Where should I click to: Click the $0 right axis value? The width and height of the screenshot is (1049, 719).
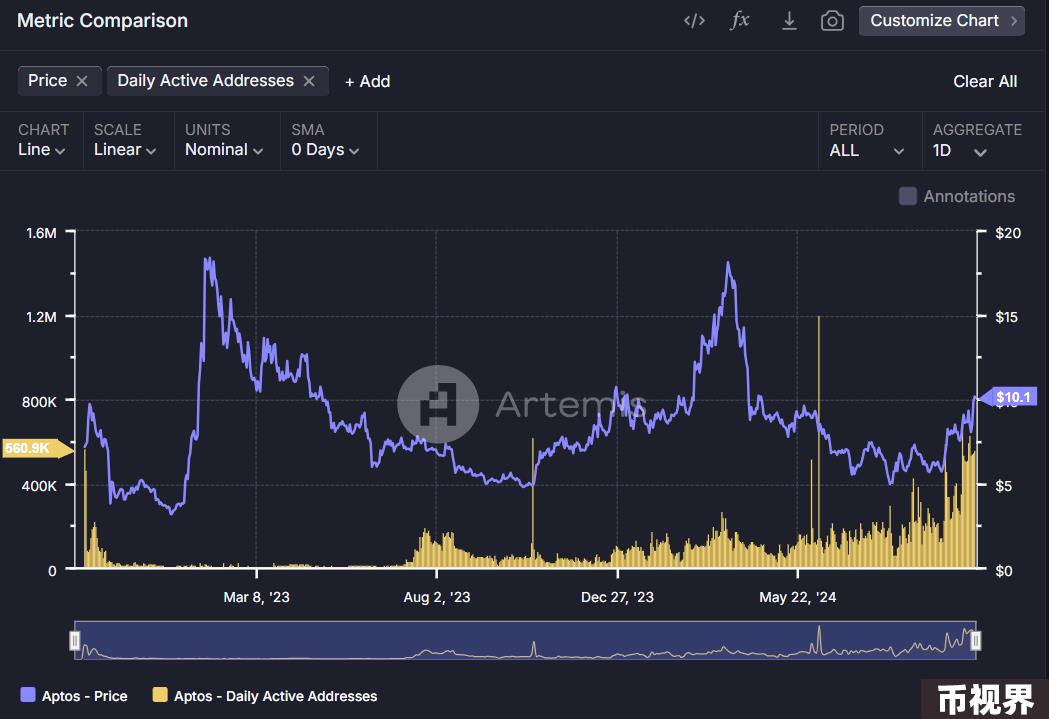pyautogui.click(x=1004, y=571)
